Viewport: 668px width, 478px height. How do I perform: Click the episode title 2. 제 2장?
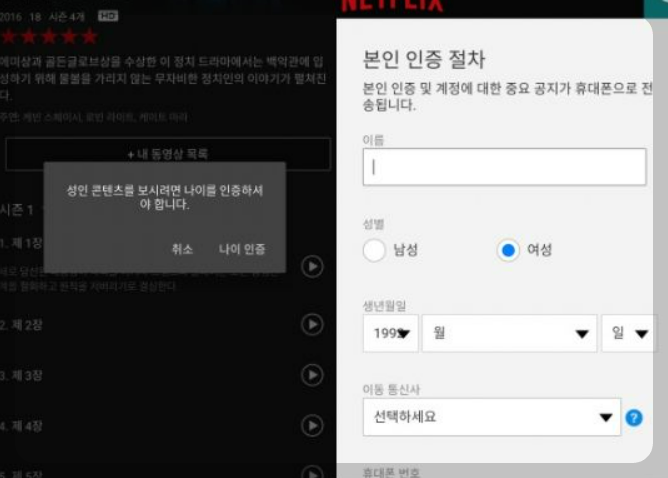click(21, 325)
